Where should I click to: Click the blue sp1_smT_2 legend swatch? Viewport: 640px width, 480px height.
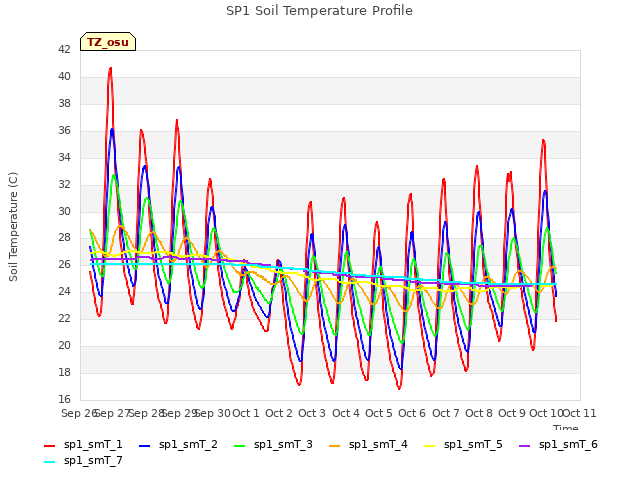(x=144, y=446)
